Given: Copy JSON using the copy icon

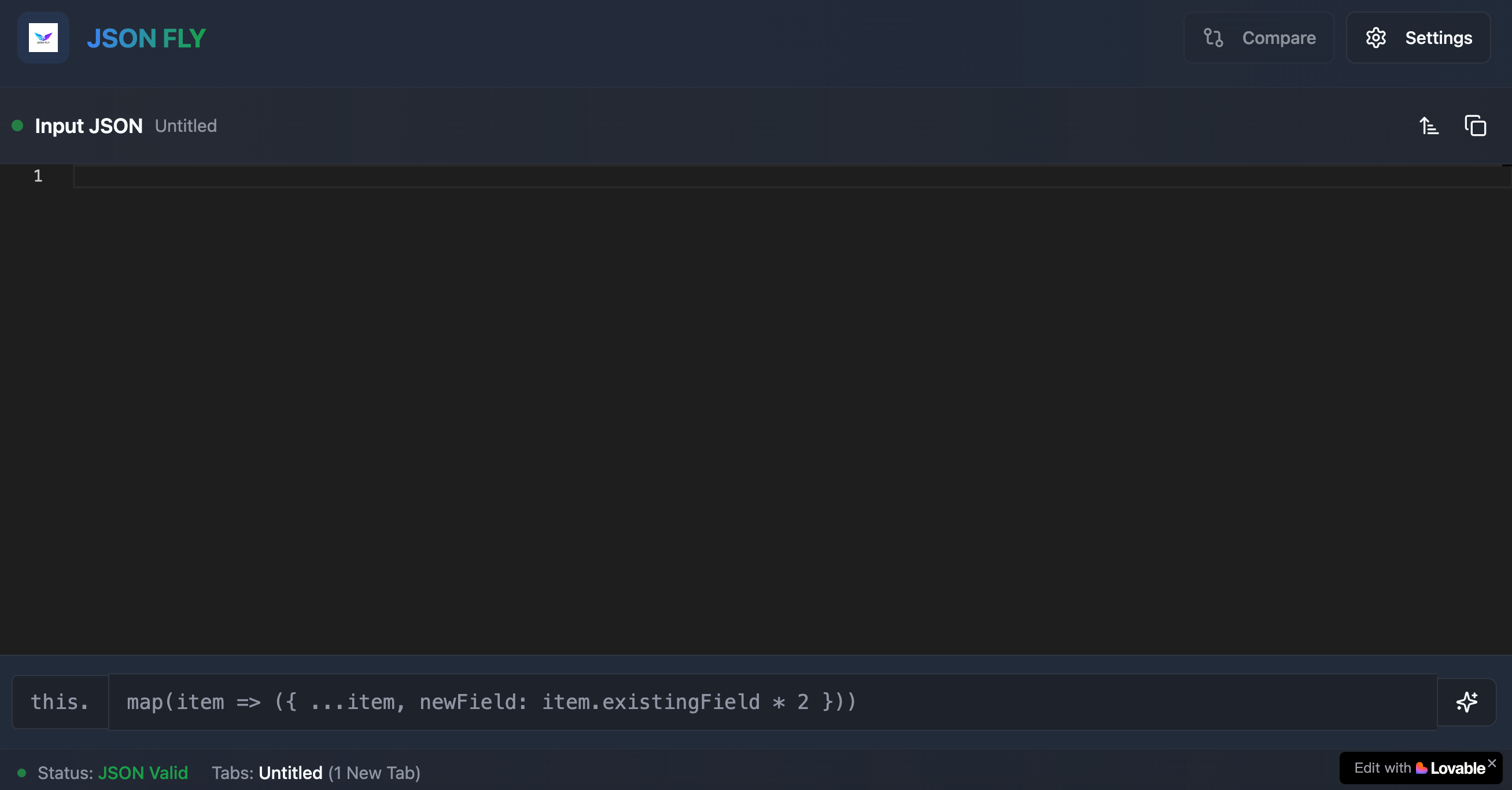Looking at the screenshot, I should point(1475,125).
